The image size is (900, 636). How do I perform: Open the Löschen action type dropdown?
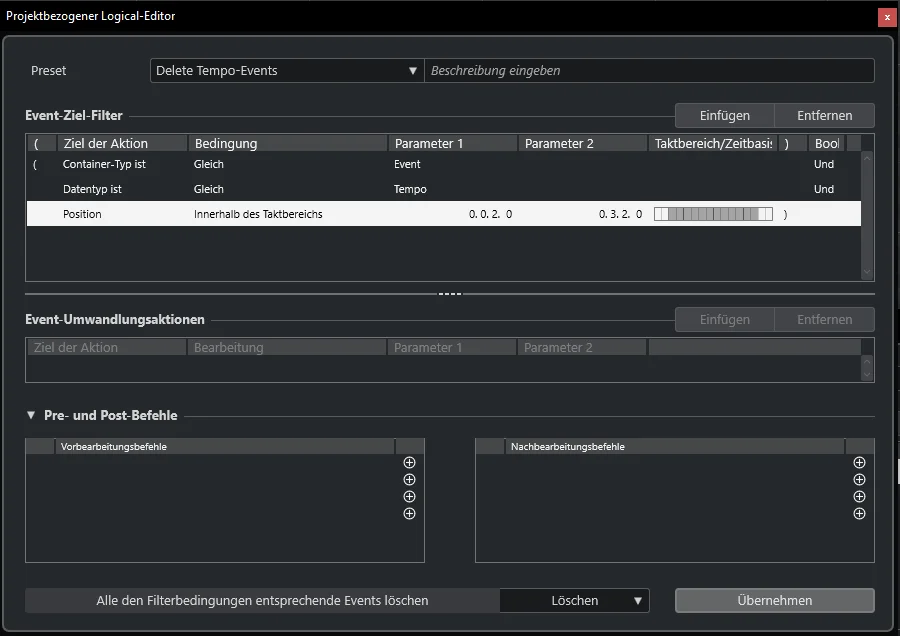pos(575,600)
